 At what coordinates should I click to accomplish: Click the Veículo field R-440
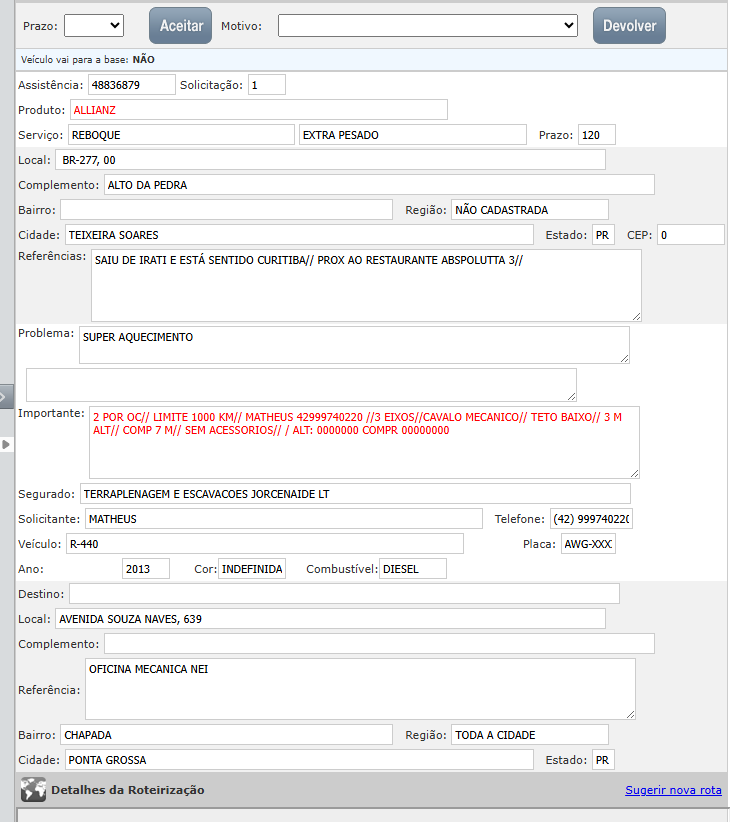[x=265, y=544]
